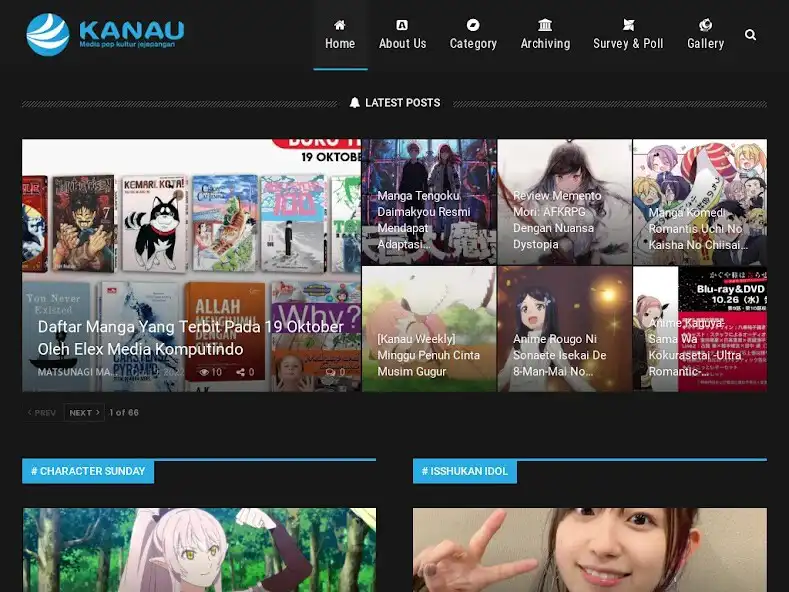Open the Category menu

473,35
